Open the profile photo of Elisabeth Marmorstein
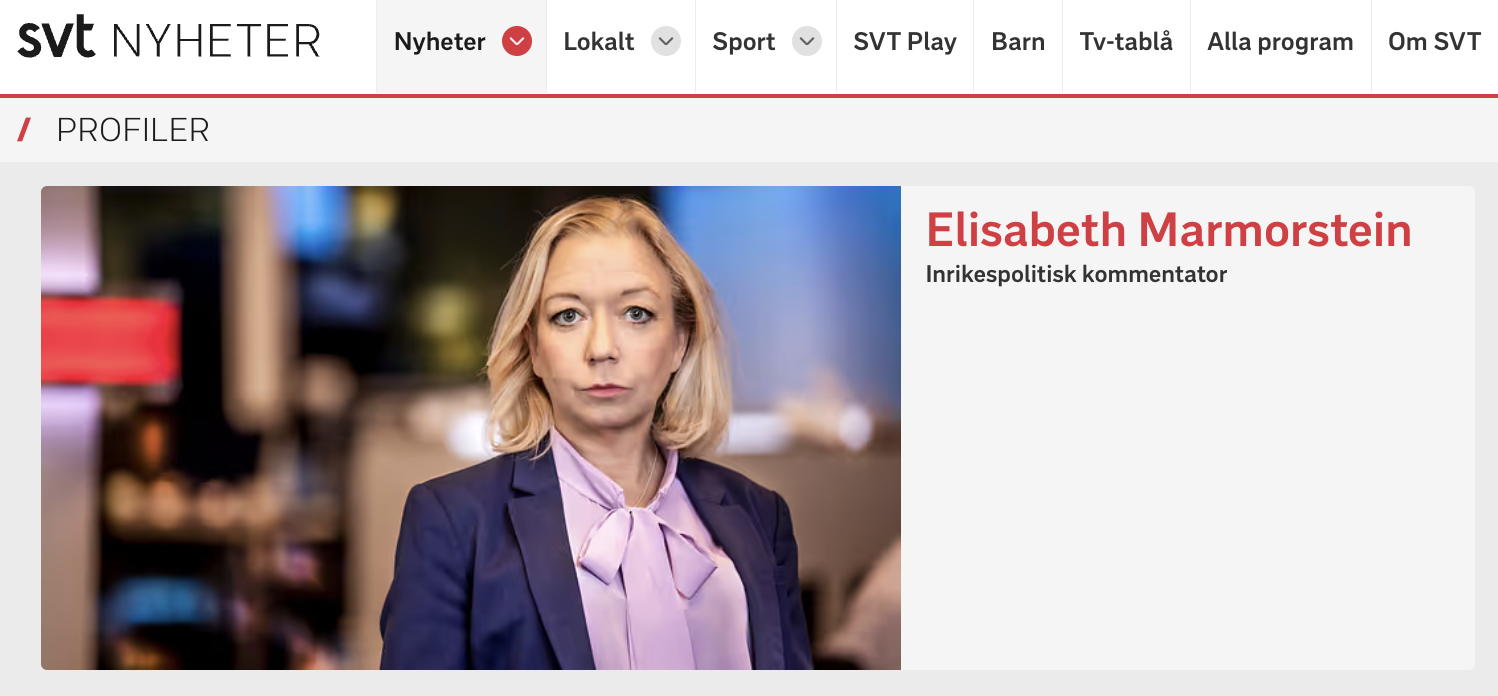Viewport: 1498px width, 696px height. 471,428
